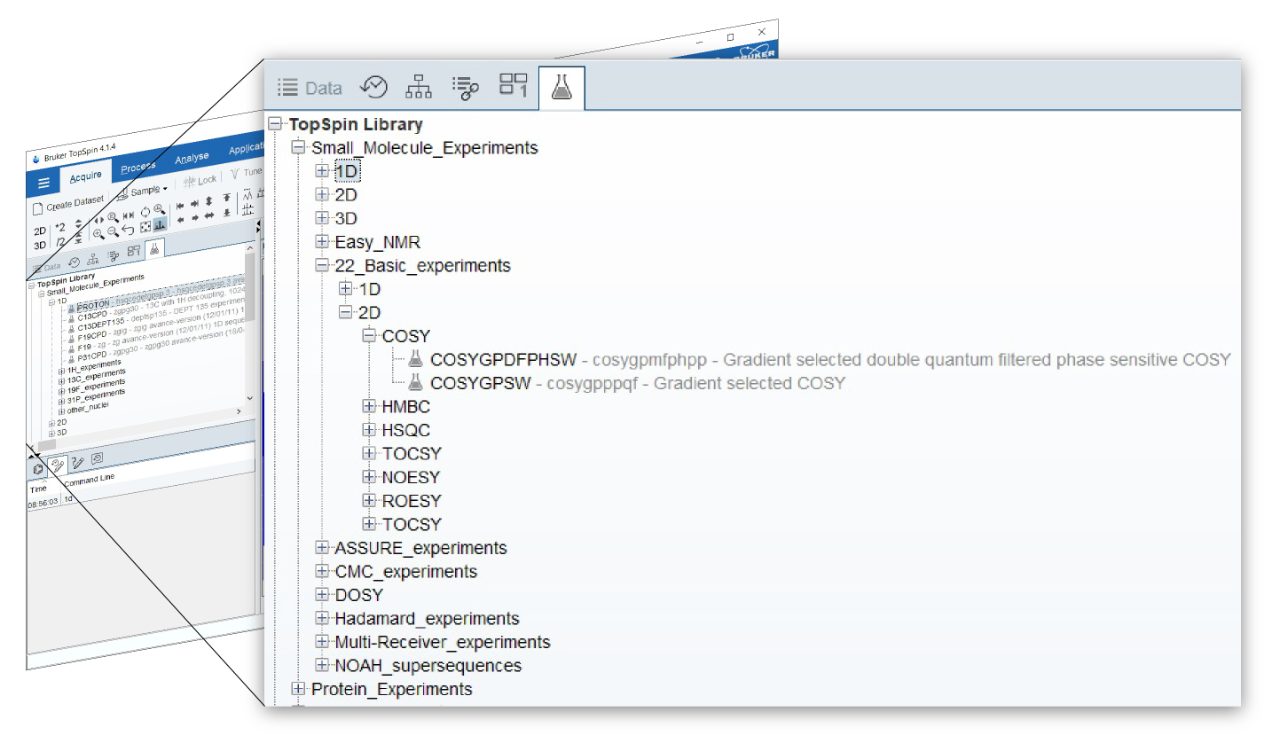Switch to the Process tab

[x=136, y=165]
